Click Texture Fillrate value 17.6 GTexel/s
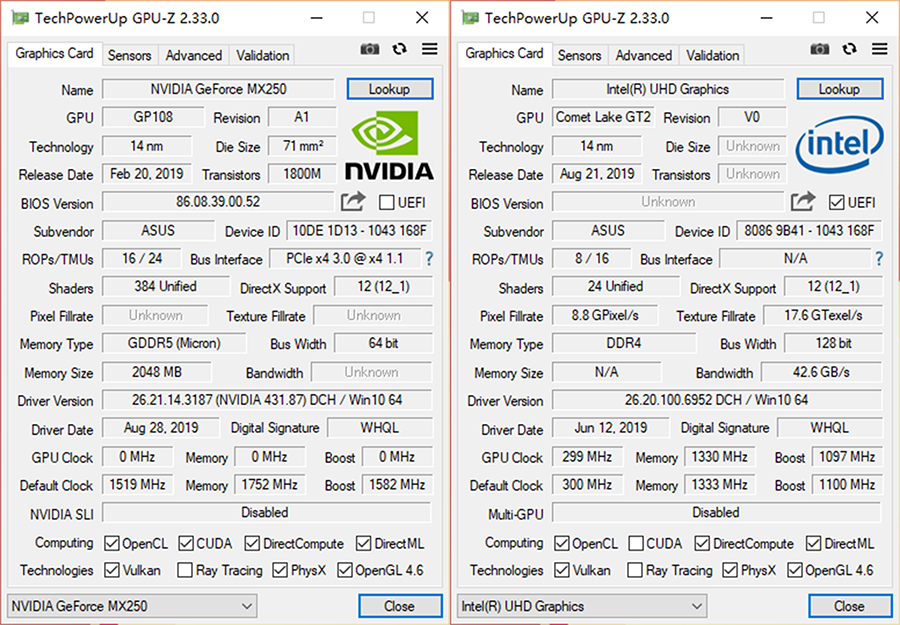Screen dimensions: 900x625 click(x=823, y=315)
